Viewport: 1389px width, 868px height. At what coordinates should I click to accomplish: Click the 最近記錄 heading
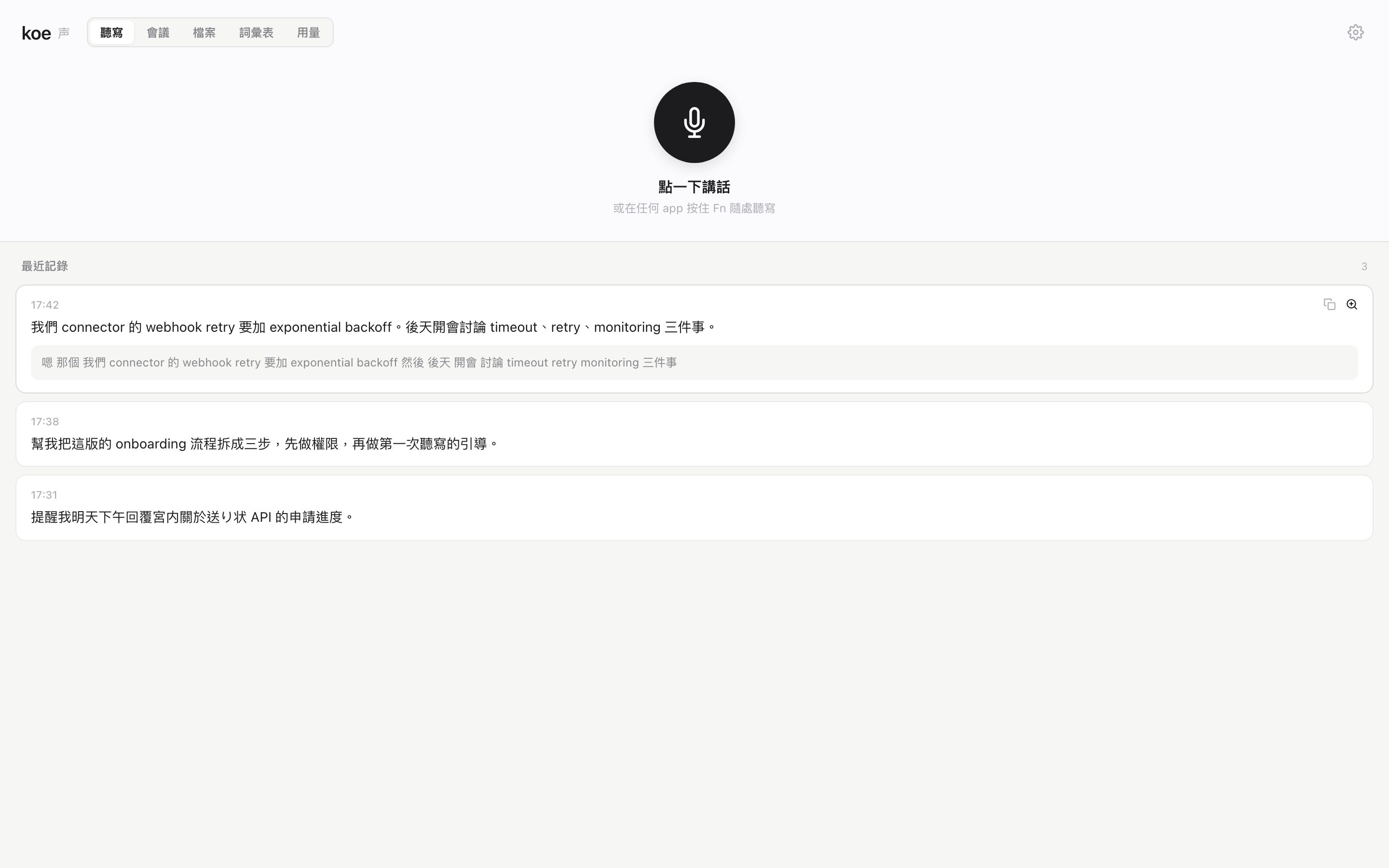(45, 266)
